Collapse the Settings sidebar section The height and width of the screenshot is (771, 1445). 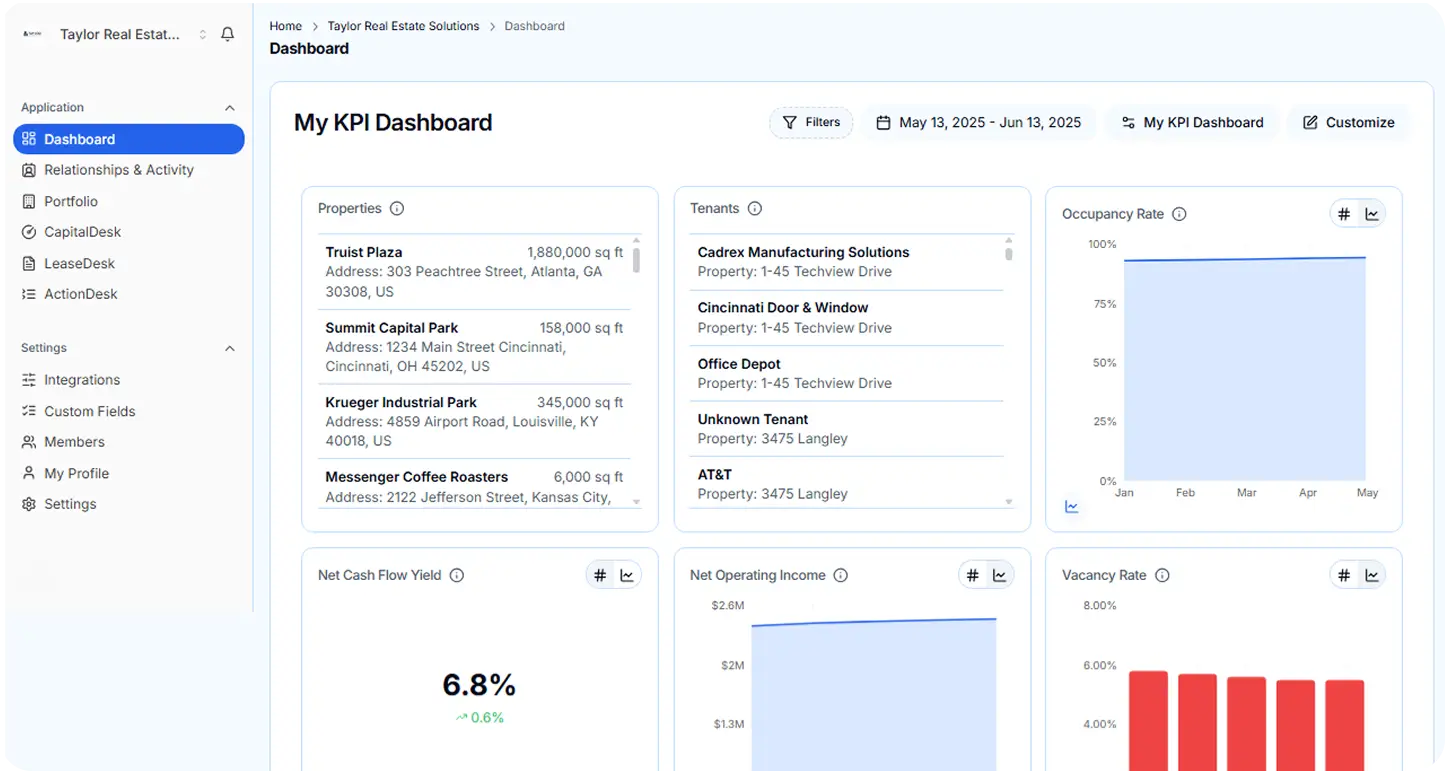tap(230, 349)
